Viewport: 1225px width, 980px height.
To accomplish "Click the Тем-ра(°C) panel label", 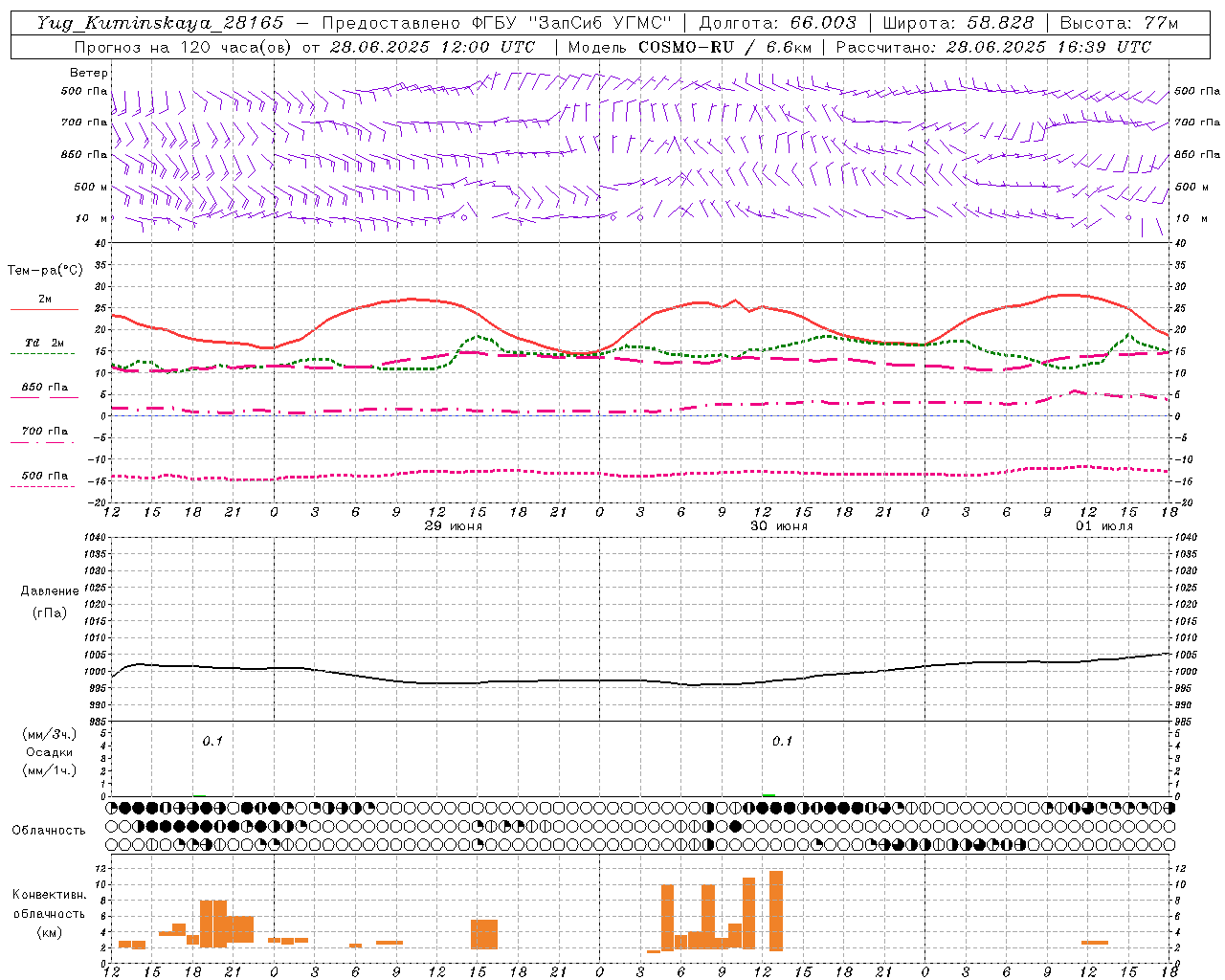I will [45, 271].
